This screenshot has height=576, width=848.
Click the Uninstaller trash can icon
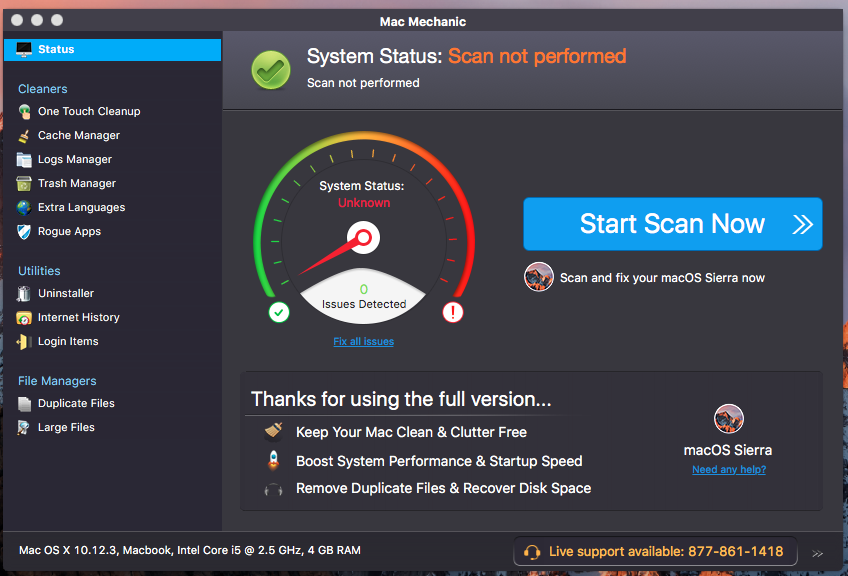coord(24,293)
